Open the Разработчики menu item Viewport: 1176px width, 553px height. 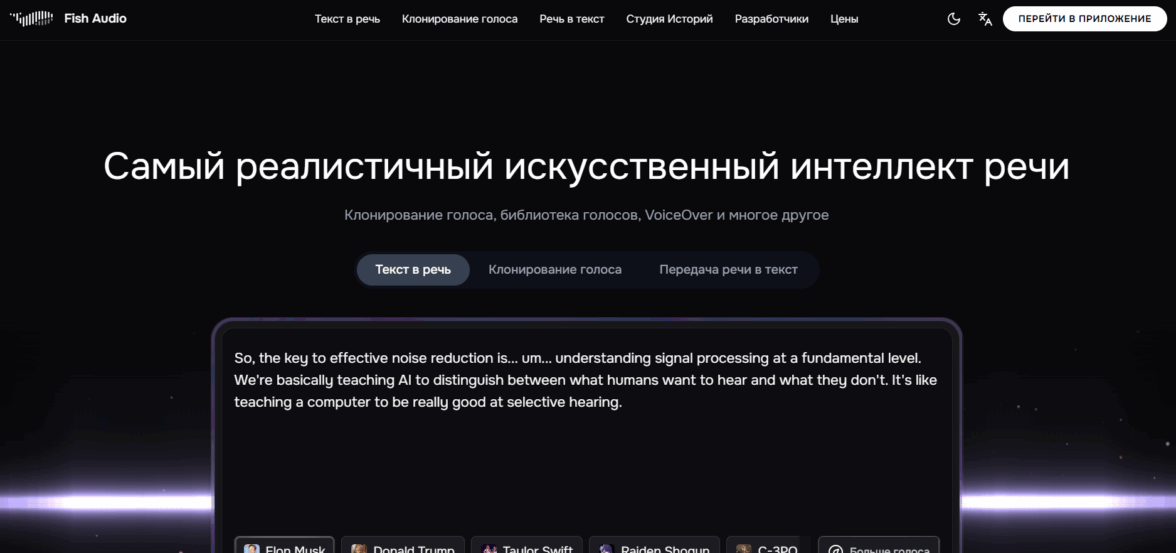(771, 19)
